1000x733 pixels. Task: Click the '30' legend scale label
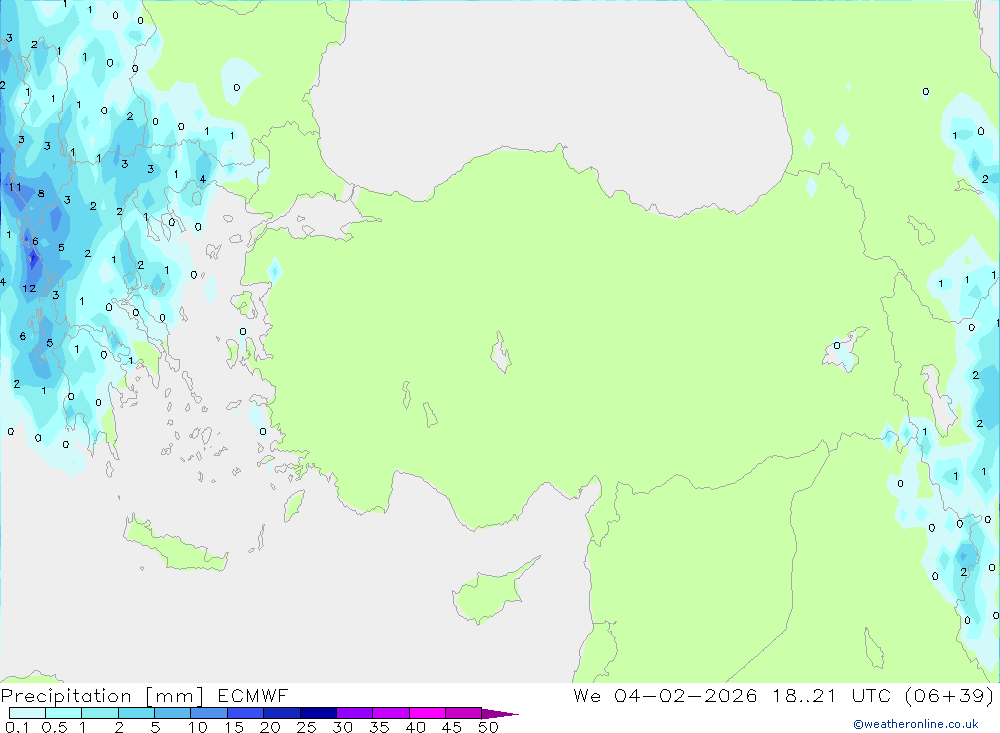point(342,727)
